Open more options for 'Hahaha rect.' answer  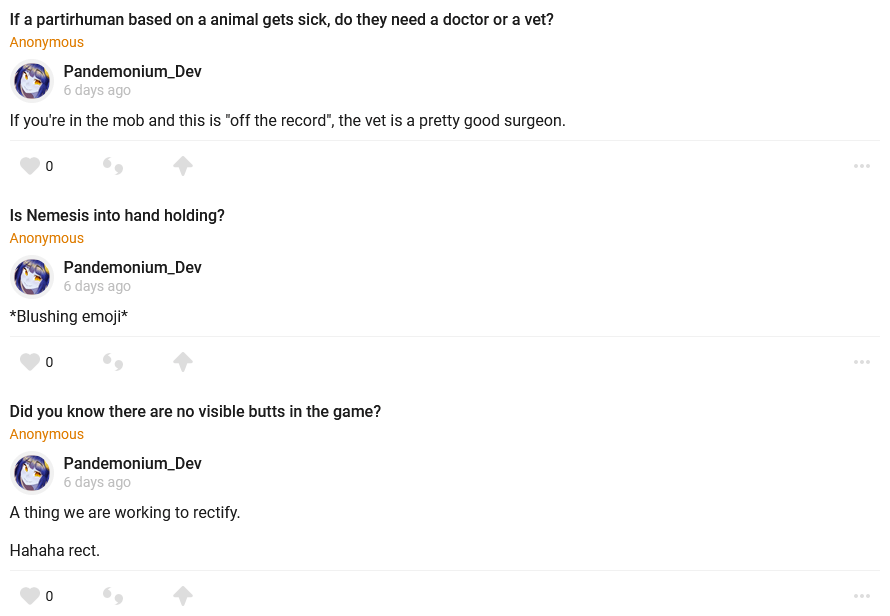point(862,596)
